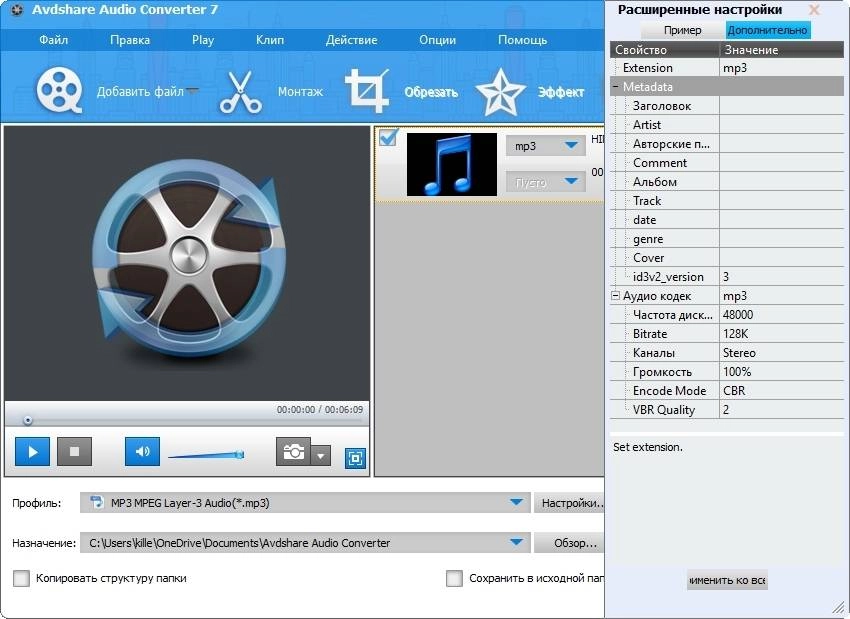Select the Cover property row
Image resolution: width=850 pixels, height=619 pixels.
click(727, 257)
